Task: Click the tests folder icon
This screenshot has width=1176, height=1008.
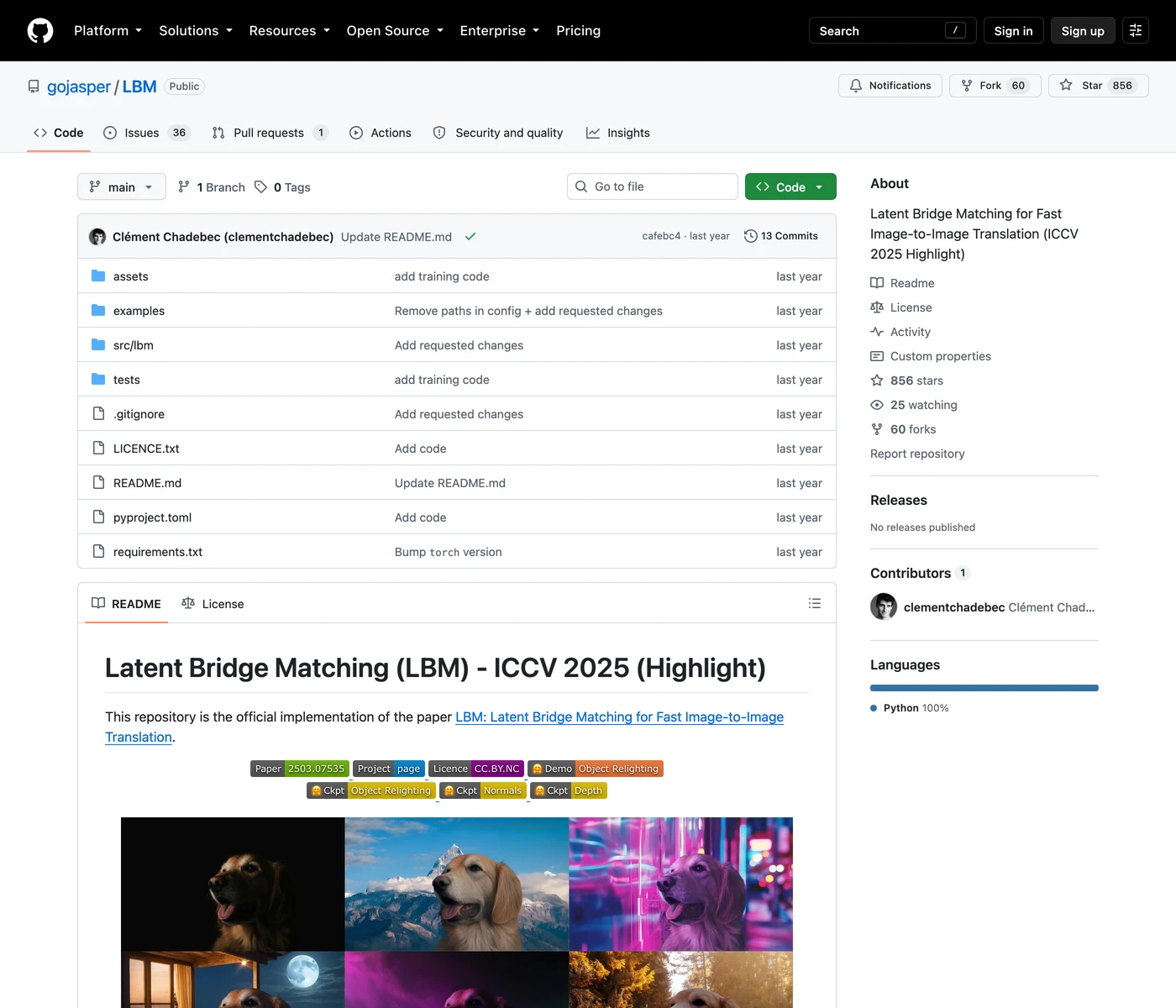Action: tap(98, 379)
